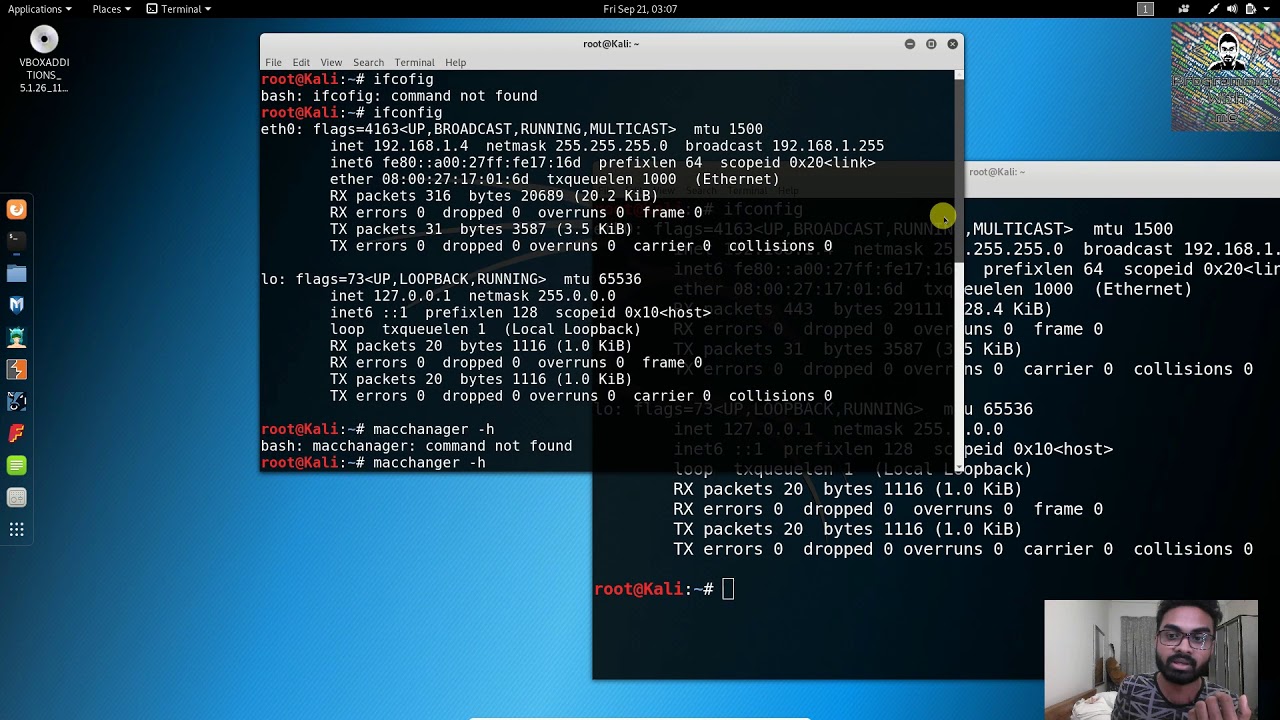Open the terminal View menu
Screen dimensions: 1280x720
(x=331, y=62)
